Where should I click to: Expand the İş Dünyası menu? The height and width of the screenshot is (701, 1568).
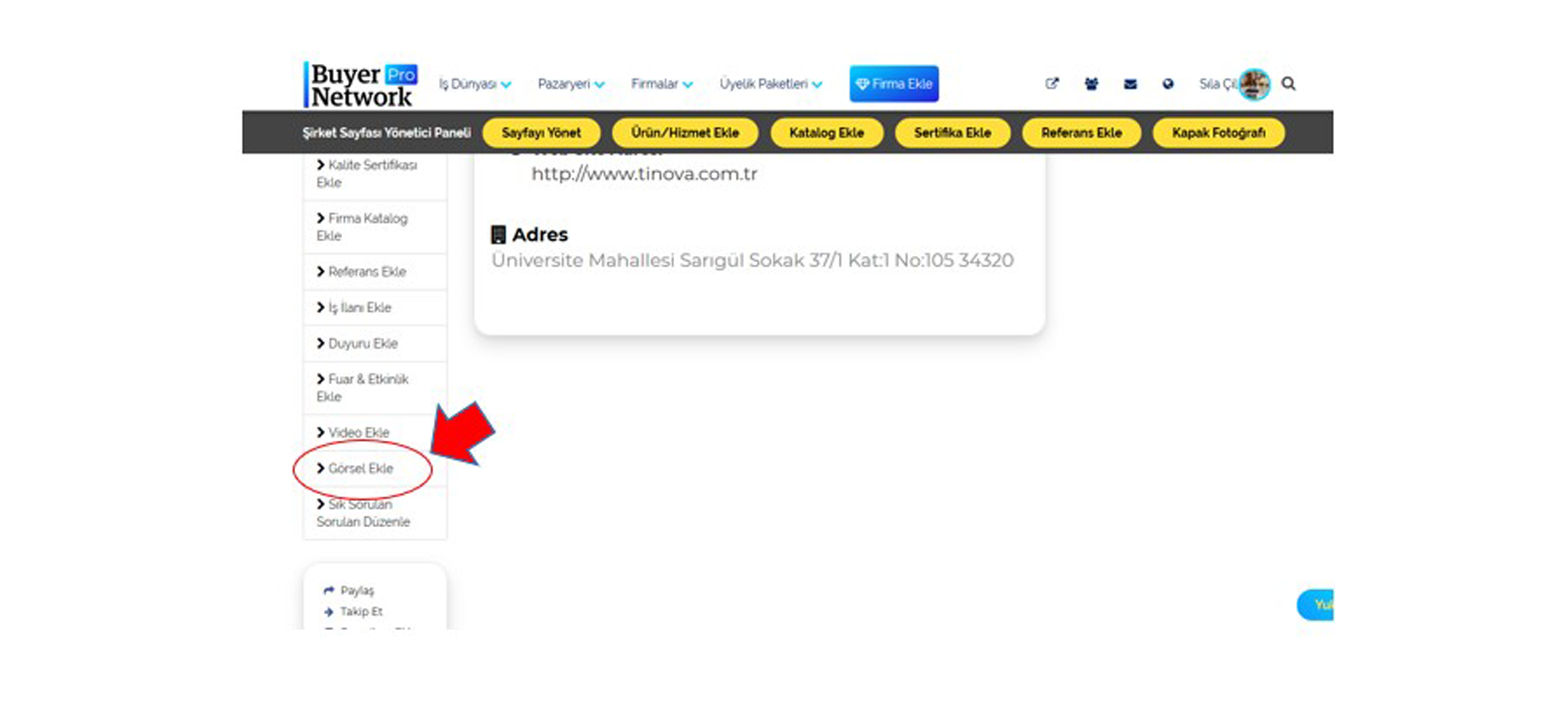[474, 84]
